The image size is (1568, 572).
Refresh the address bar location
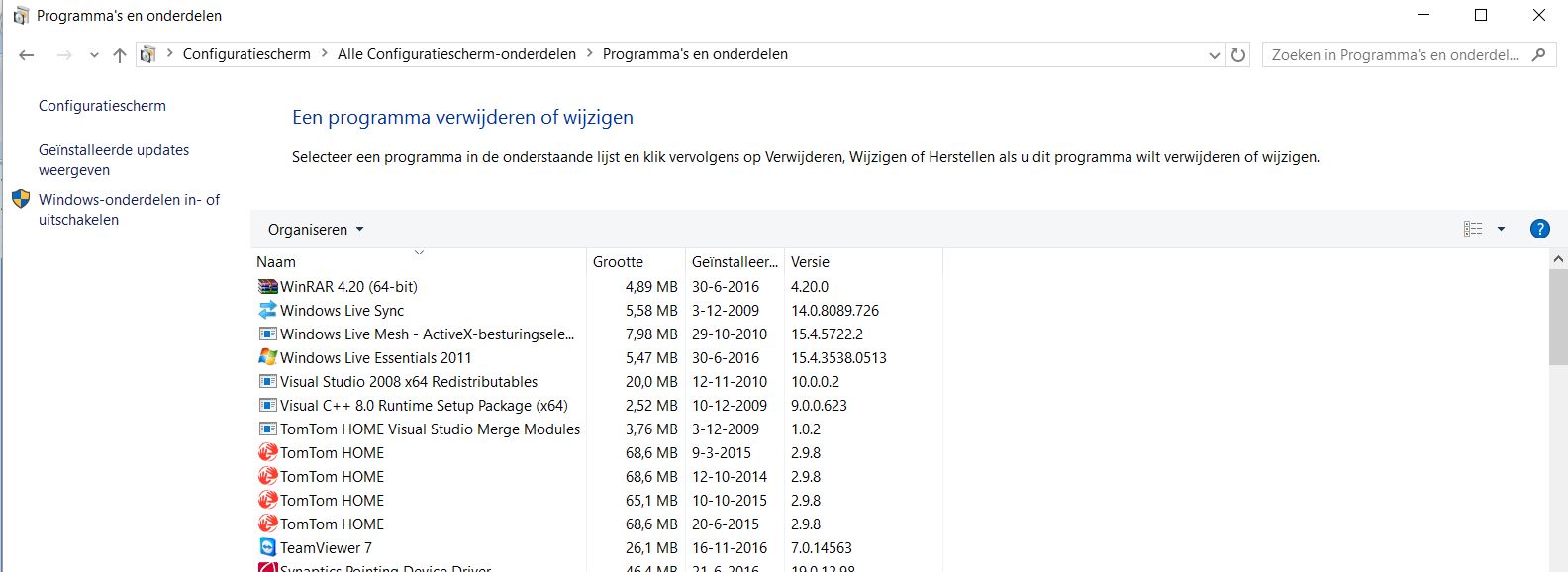click(x=1238, y=55)
